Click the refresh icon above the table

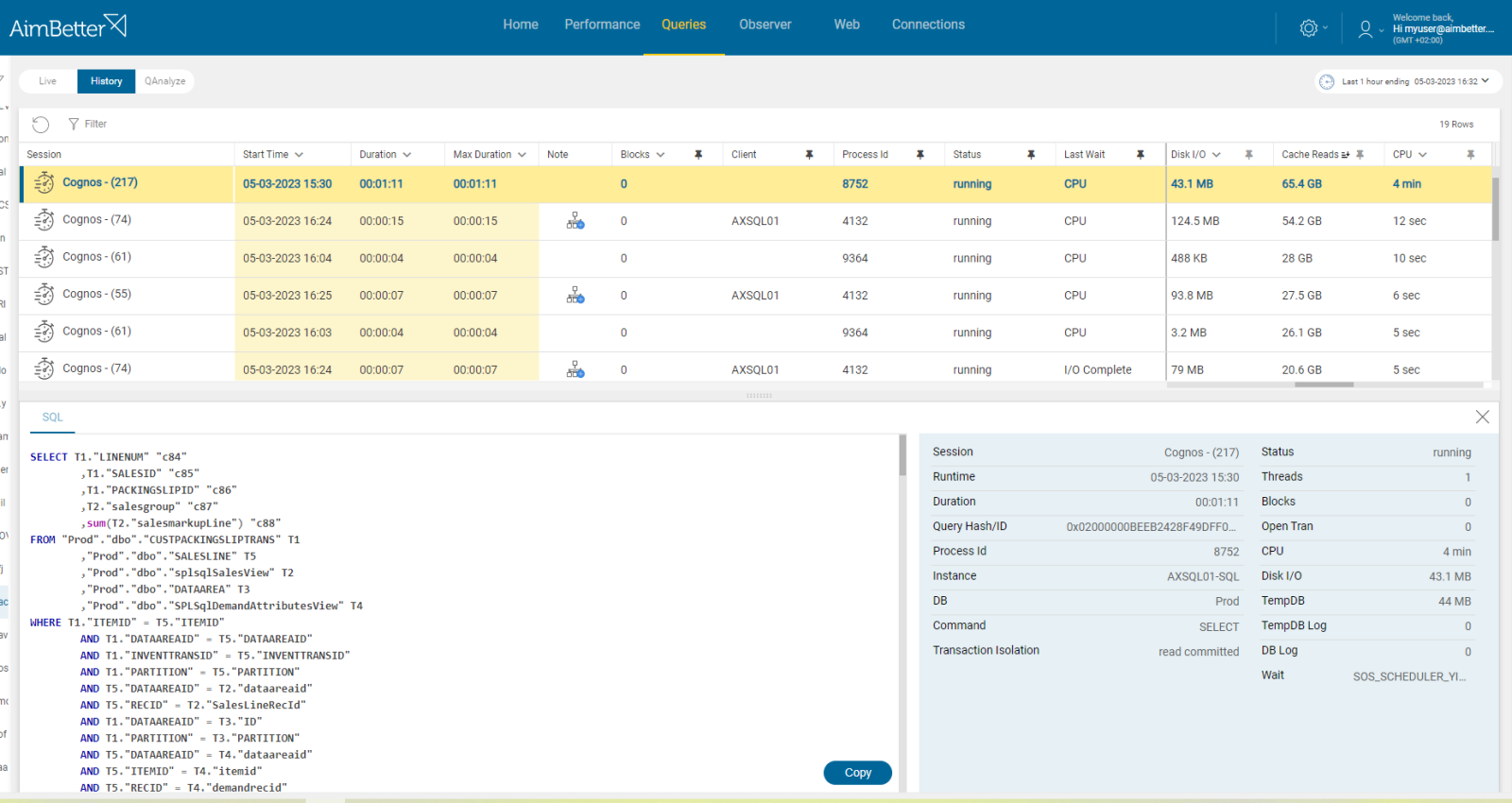pyautogui.click(x=41, y=124)
